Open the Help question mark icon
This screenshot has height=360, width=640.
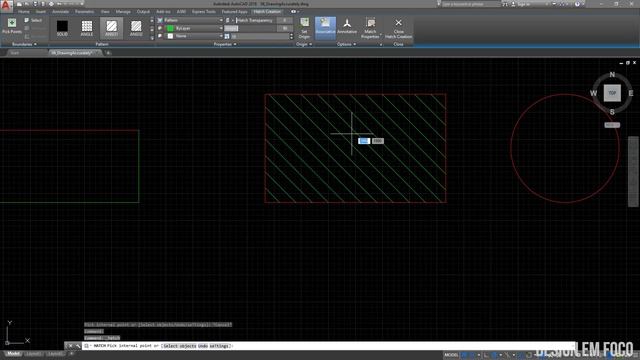click(577, 4)
